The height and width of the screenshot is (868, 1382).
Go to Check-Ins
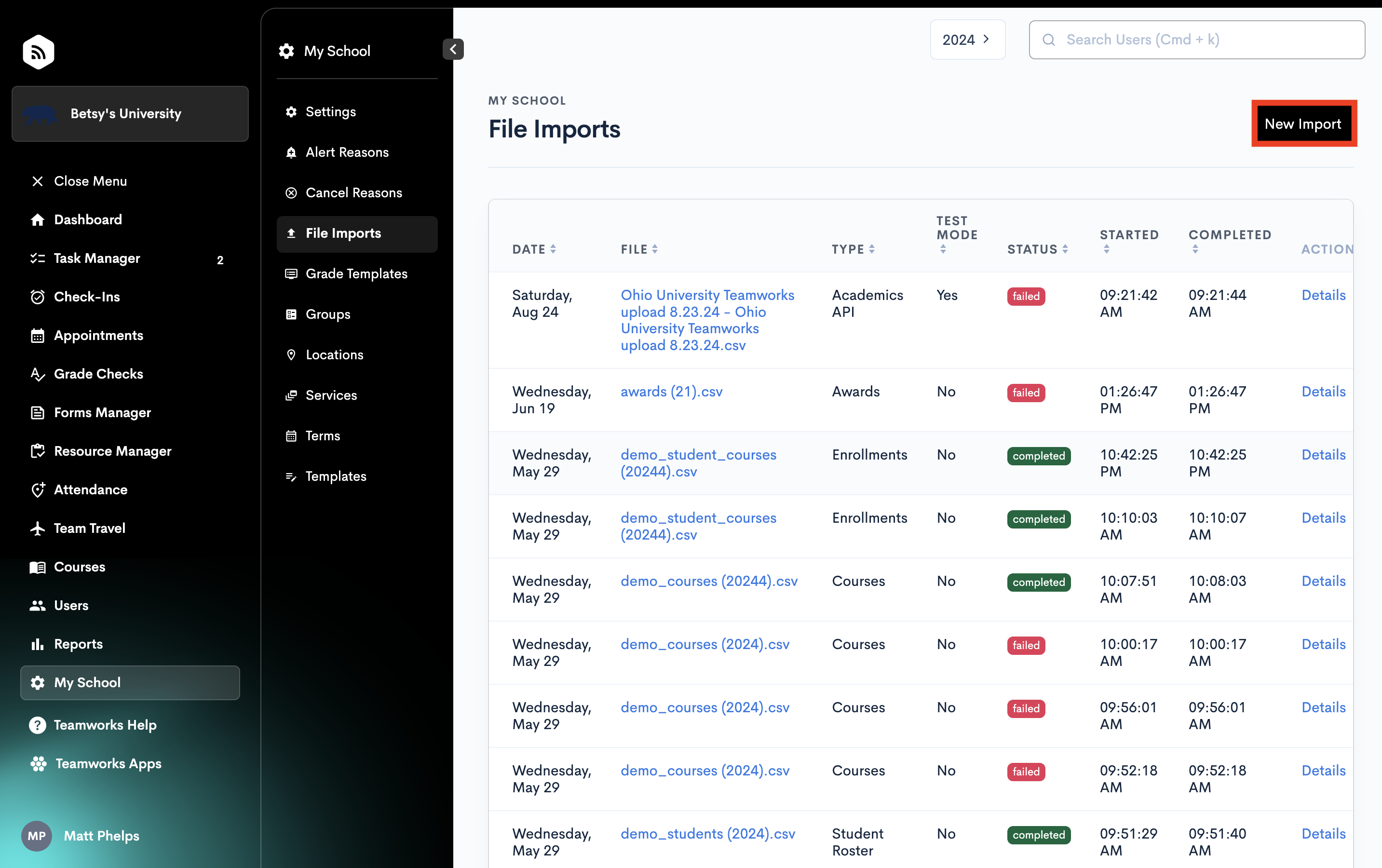(87, 297)
